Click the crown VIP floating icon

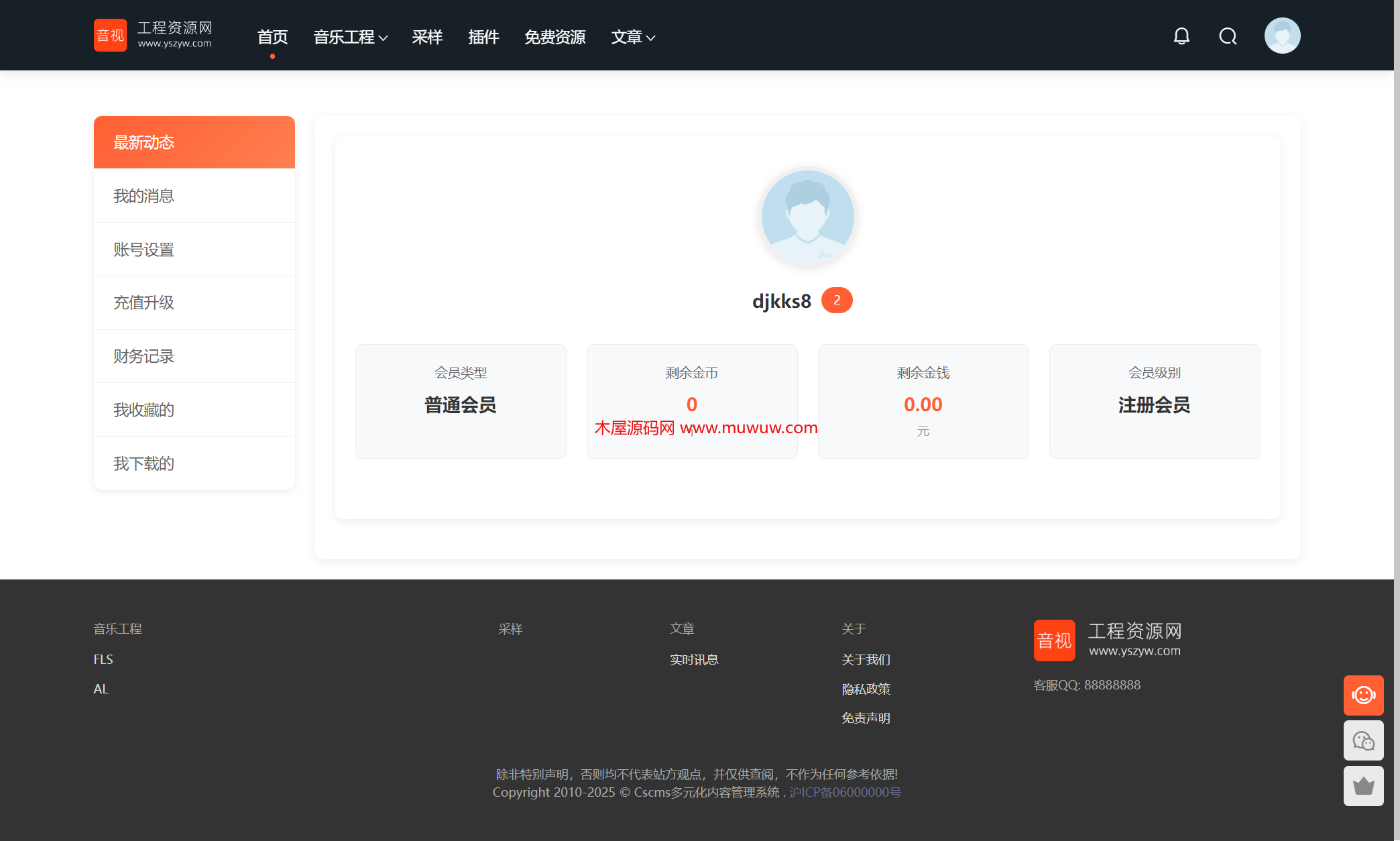click(1363, 786)
